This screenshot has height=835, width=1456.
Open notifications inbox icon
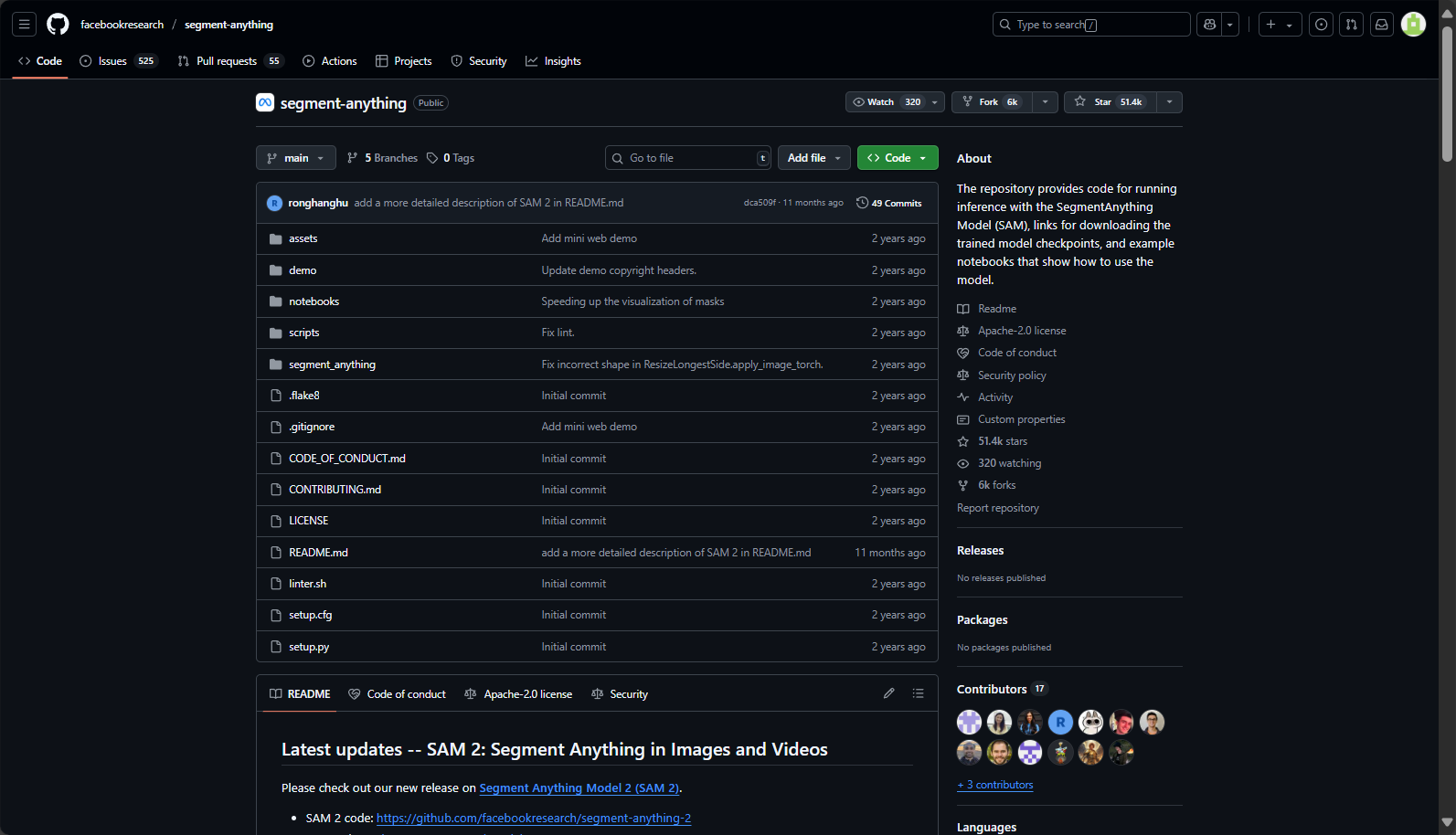pos(1382,25)
